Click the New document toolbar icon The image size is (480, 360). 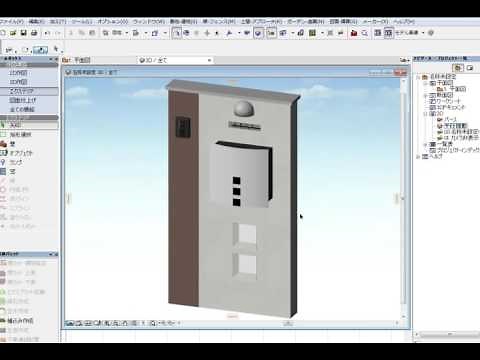coord(3,33)
